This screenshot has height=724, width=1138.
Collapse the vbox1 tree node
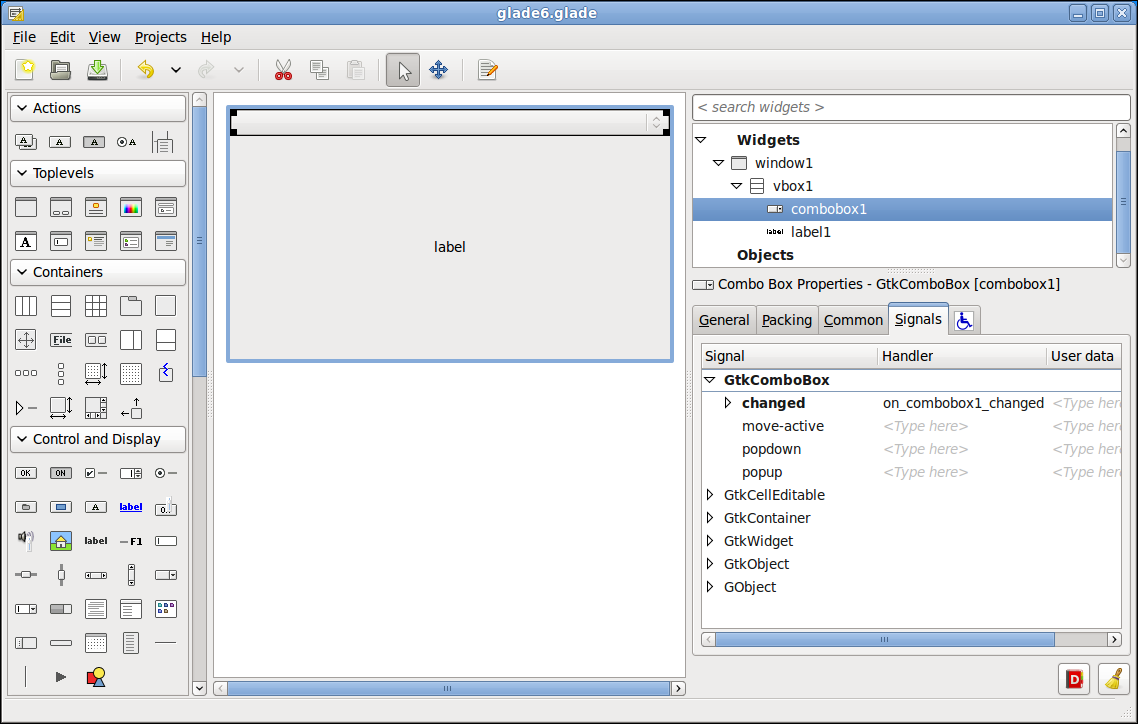tap(736, 186)
